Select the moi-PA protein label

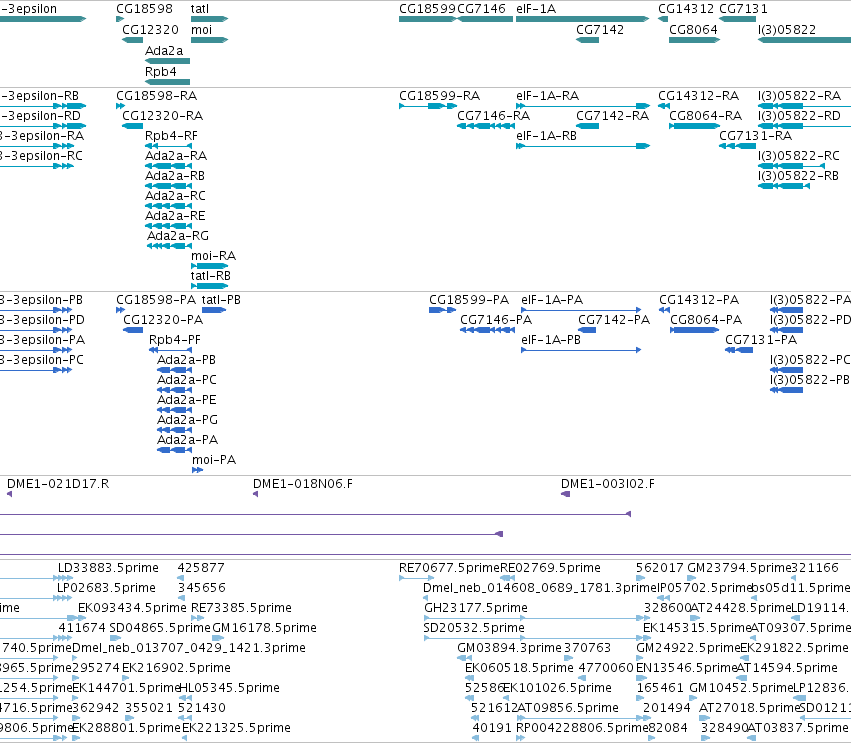214,460
